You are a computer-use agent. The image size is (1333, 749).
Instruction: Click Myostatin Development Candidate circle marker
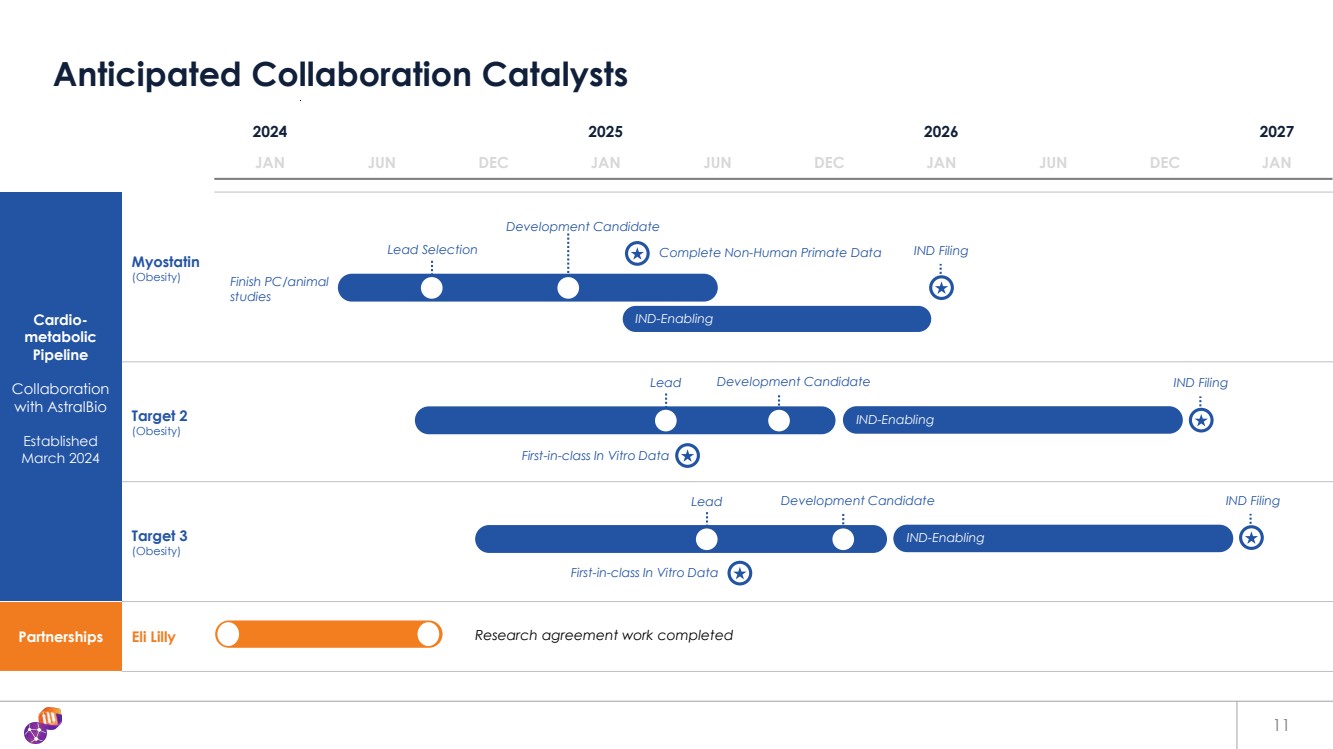pyautogui.click(x=568, y=288)
